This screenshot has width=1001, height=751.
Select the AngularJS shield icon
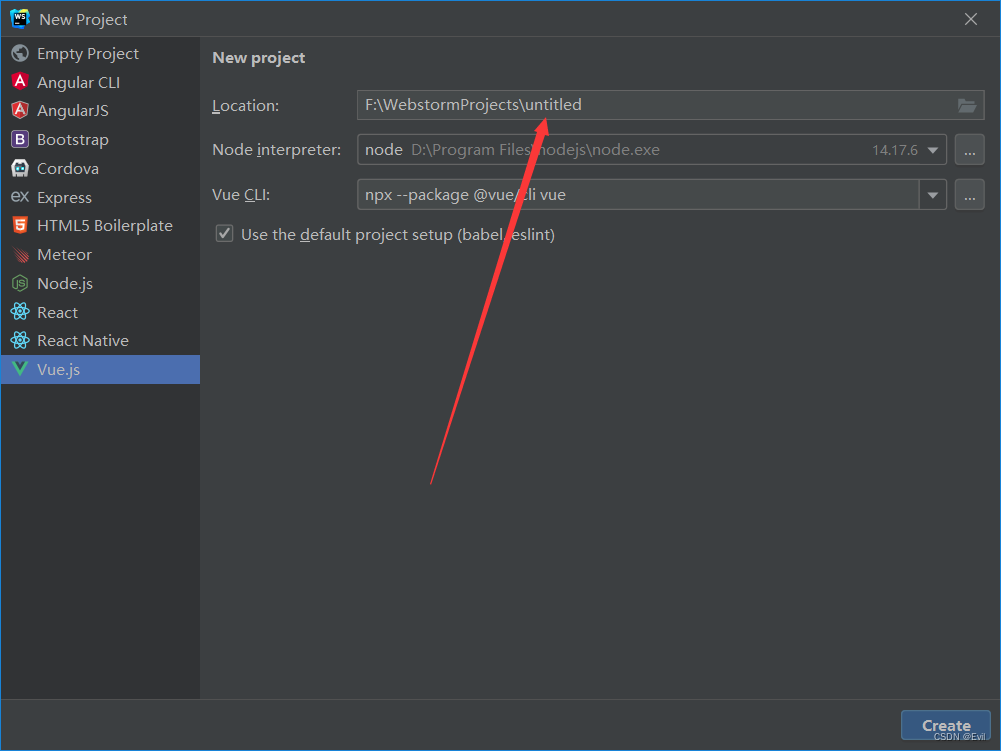pos(19,111)
